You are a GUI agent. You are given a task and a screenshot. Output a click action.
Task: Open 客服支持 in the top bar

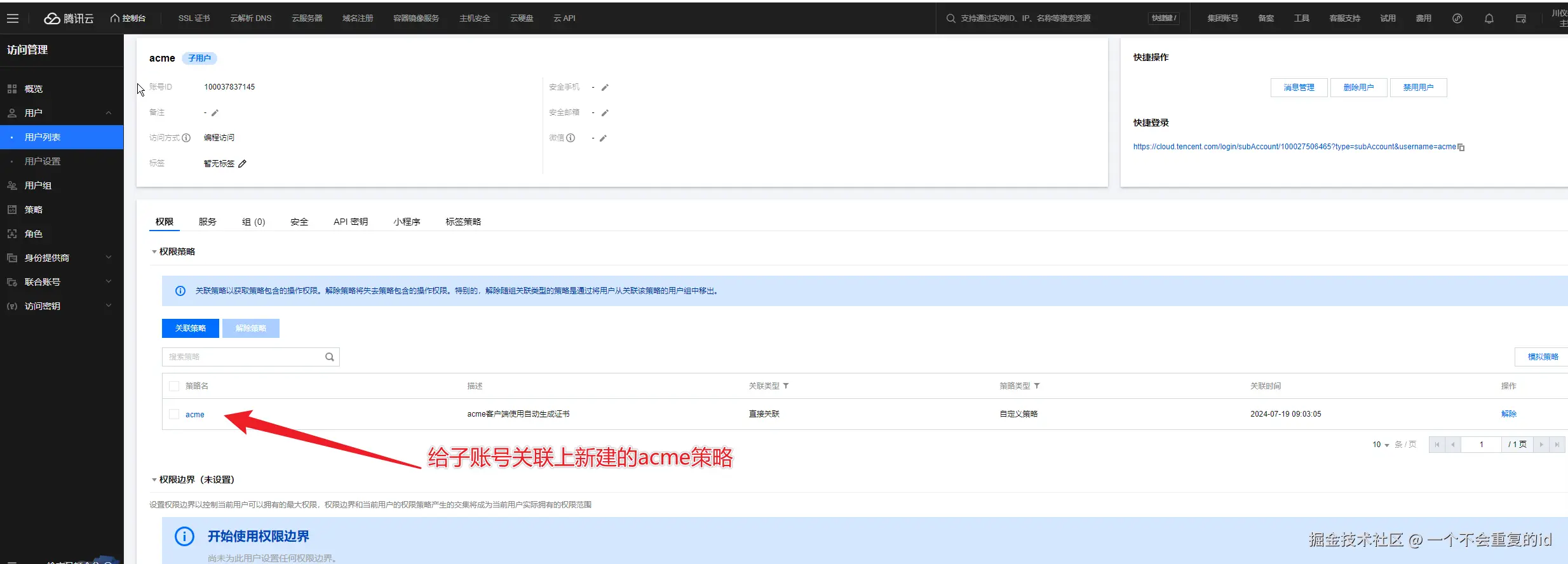pos(1345,18)
